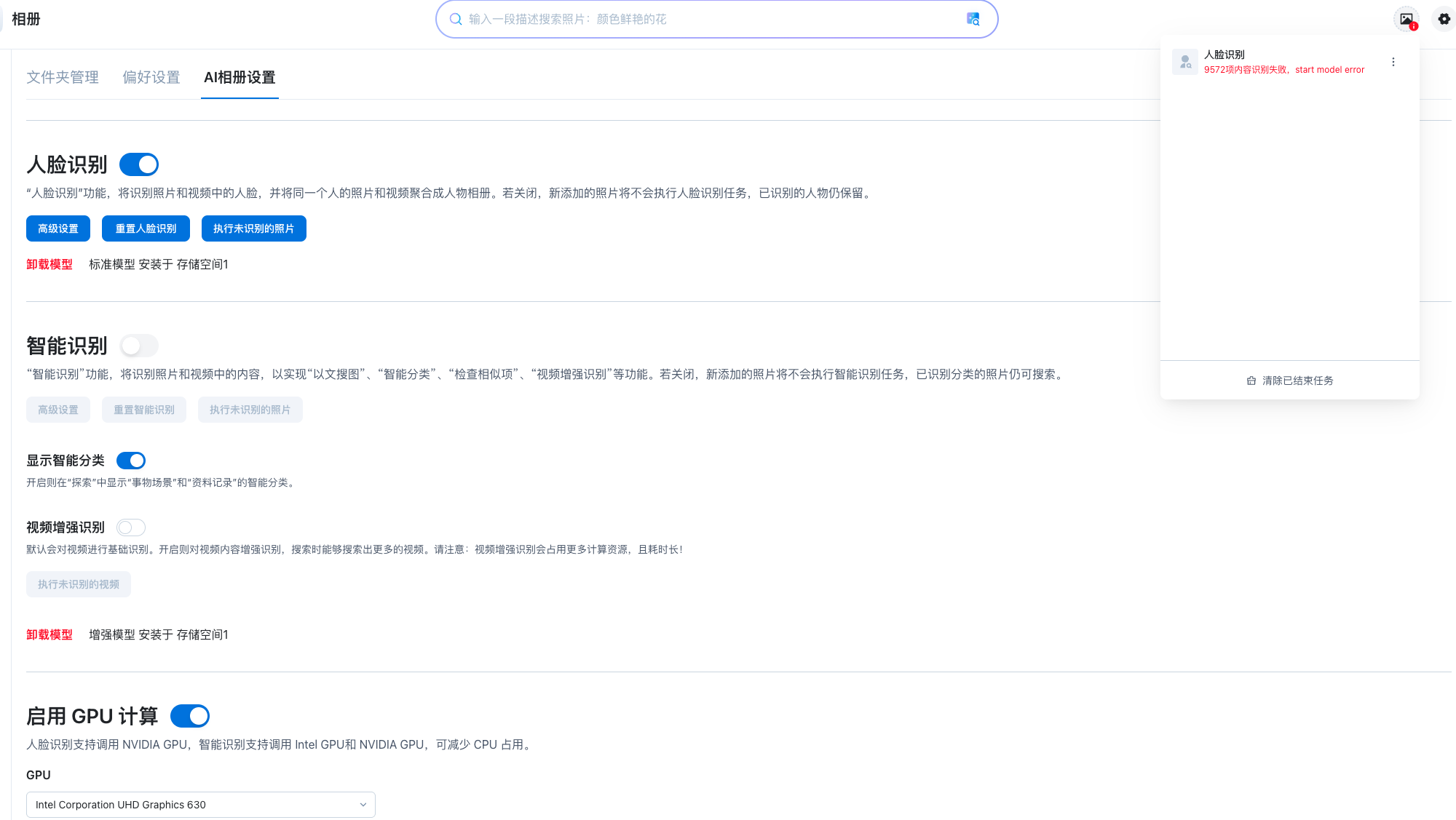Click the 显示智能分类 label

tap(66, 461)
